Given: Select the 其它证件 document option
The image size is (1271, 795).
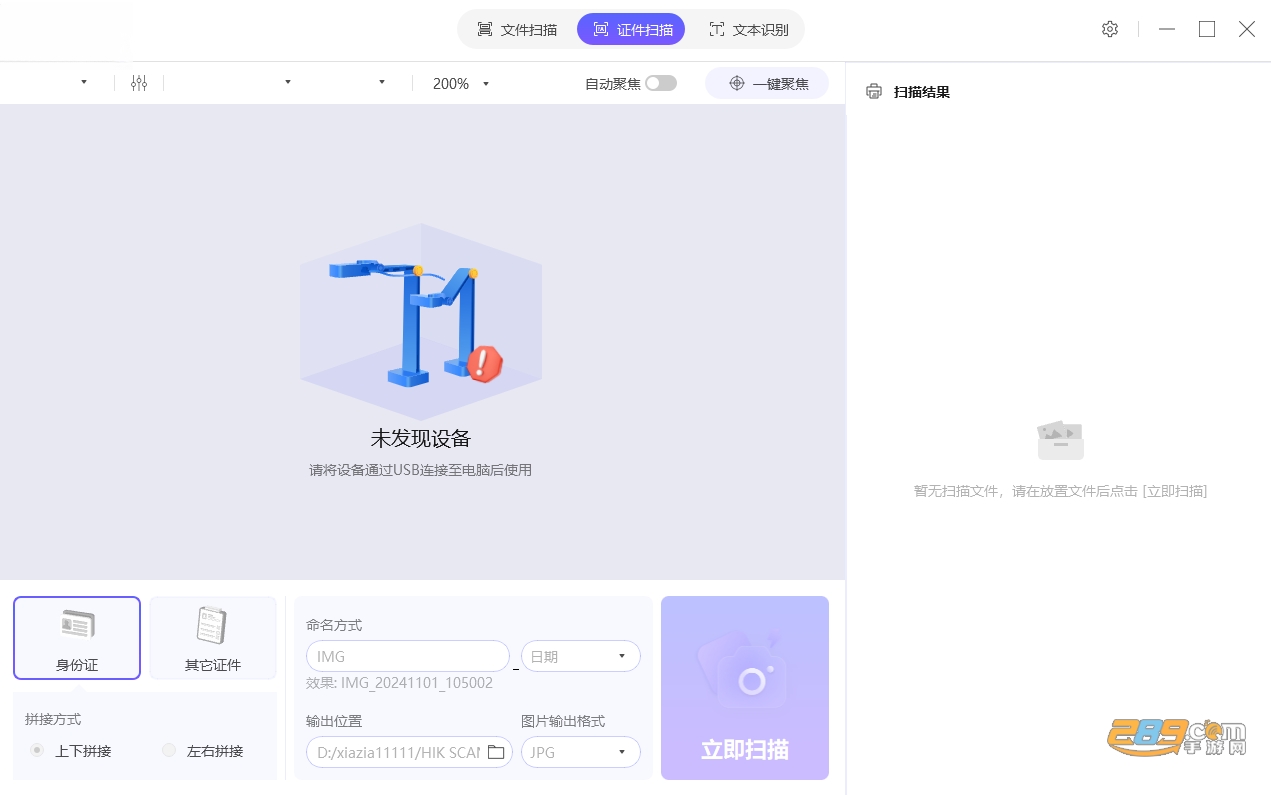Looking at the screenshot, I should point(213,638).
